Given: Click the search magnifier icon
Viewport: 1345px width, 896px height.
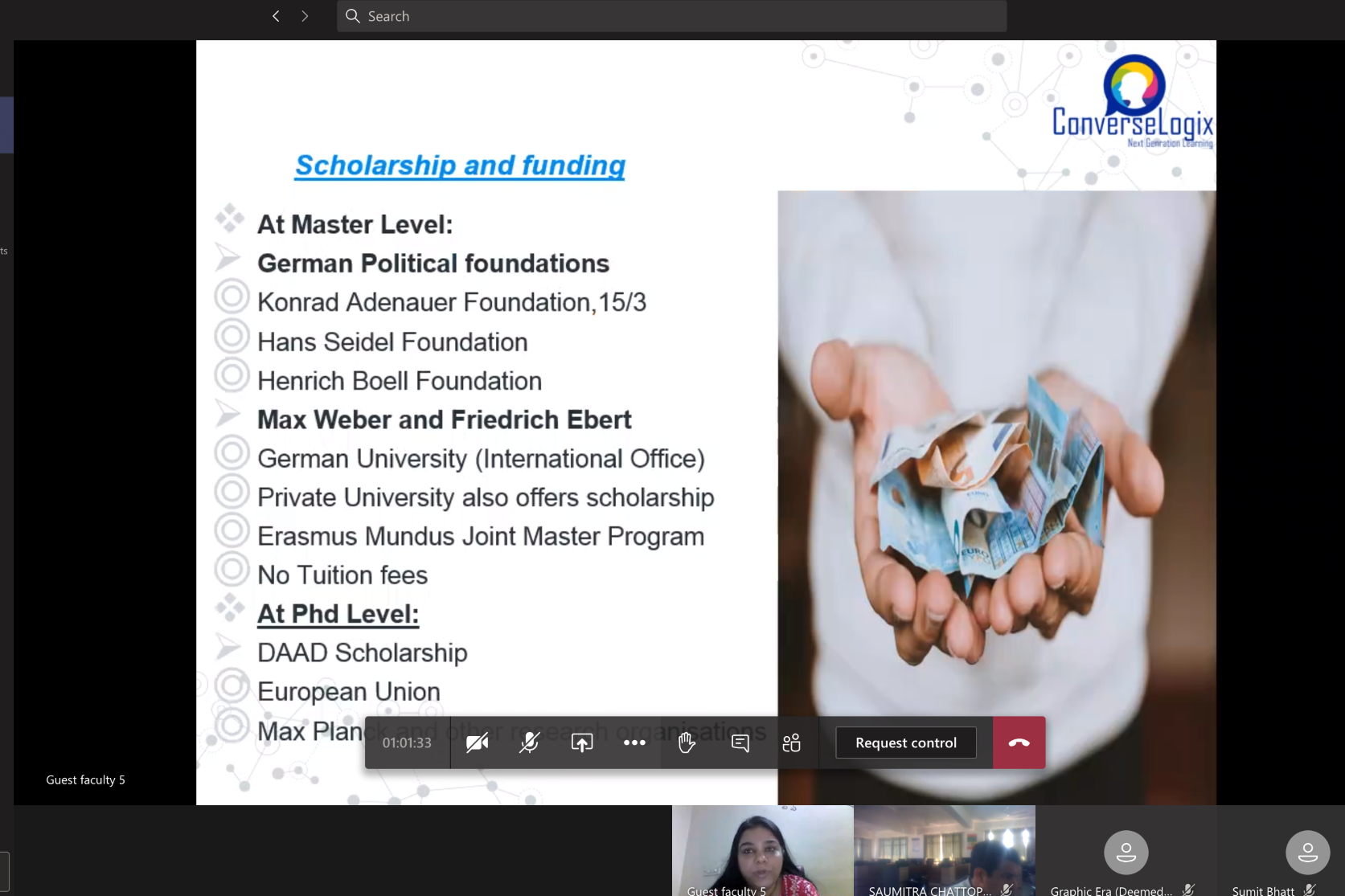Looking at the screenshot, I should coord(352,16).
